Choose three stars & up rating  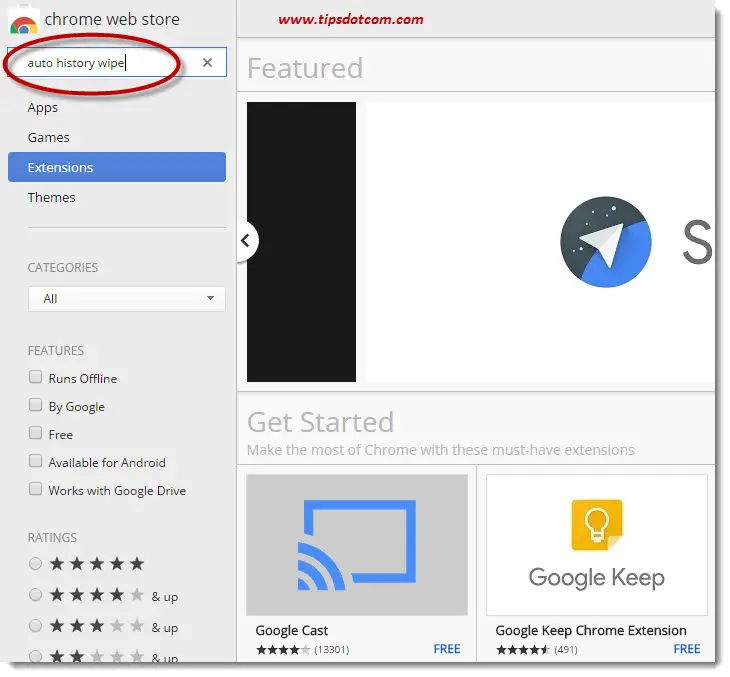click(x=35, y=626)
